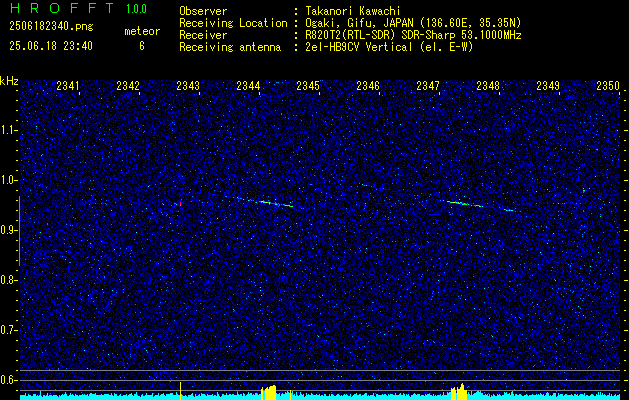Click the 2342 time axis label
This screenshot has height=400, width=629.
point(128,86)
